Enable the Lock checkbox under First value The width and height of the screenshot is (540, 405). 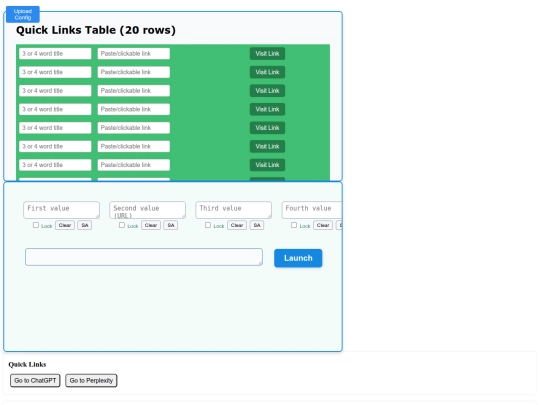[36, 225]
